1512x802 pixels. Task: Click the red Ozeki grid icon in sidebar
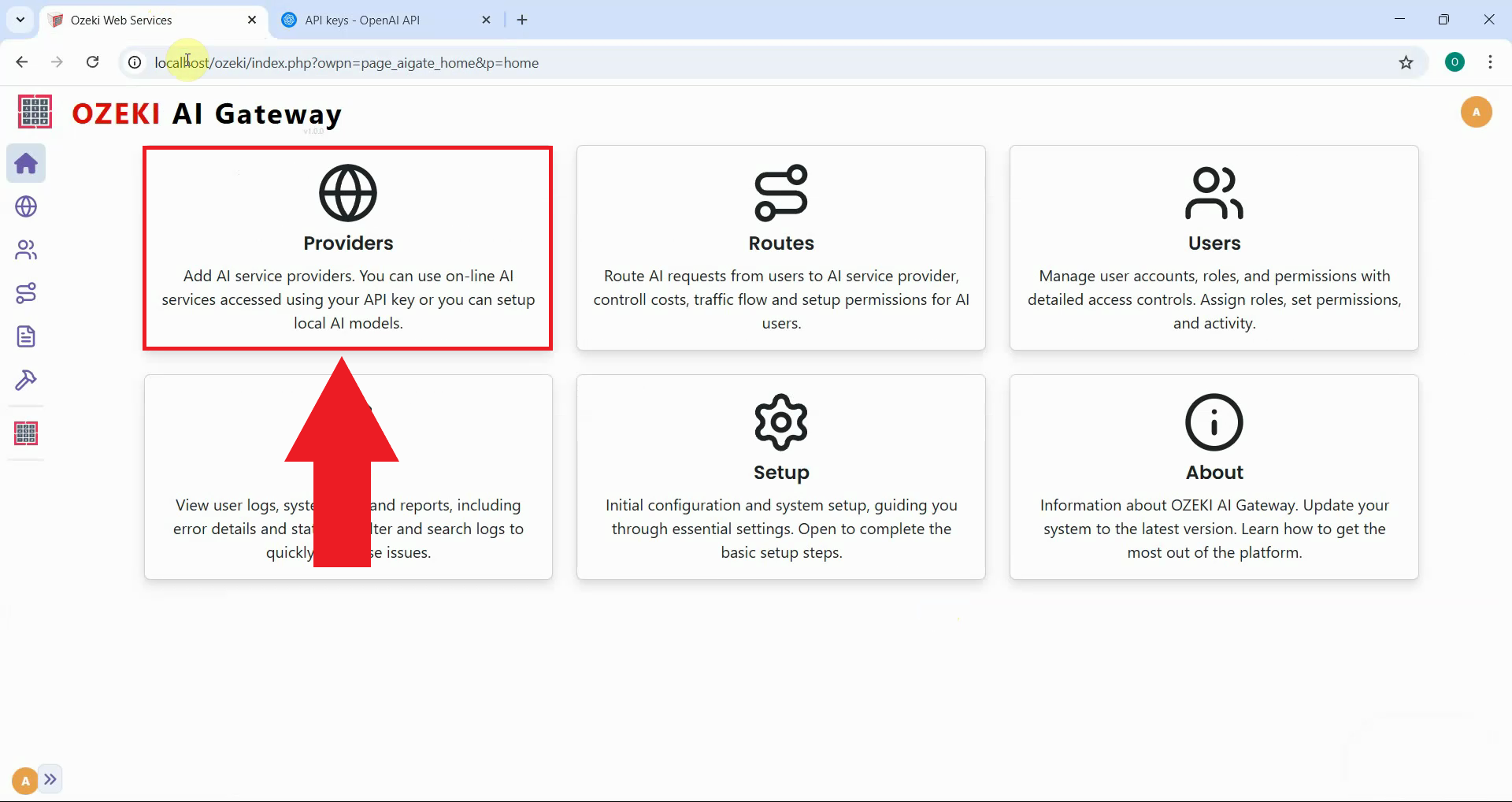(26, 433)
